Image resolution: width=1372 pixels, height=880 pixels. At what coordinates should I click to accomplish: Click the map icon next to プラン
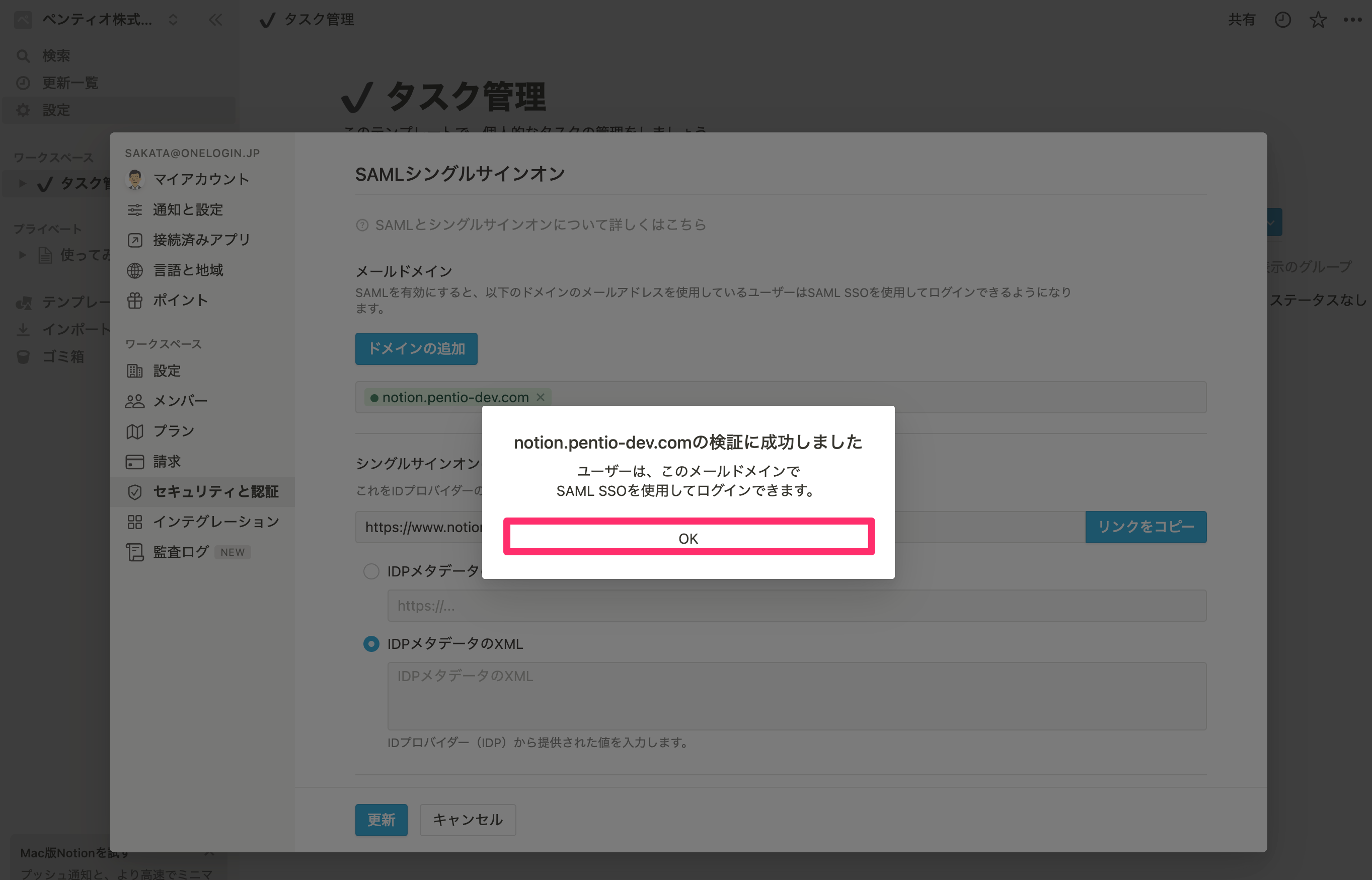click(135, 431)
